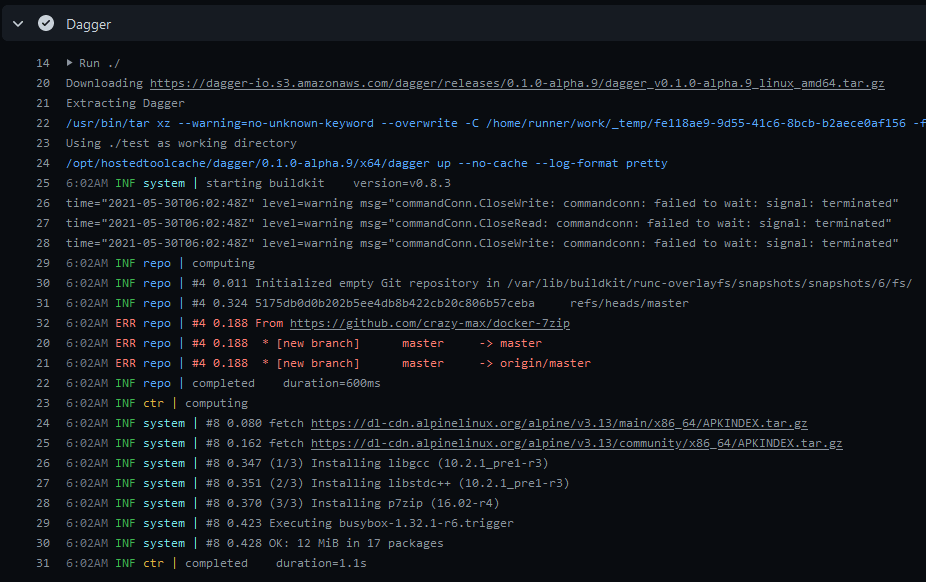
Task: Select line number beside 'Extracting Dagger'
Action: tap(43, 103)
